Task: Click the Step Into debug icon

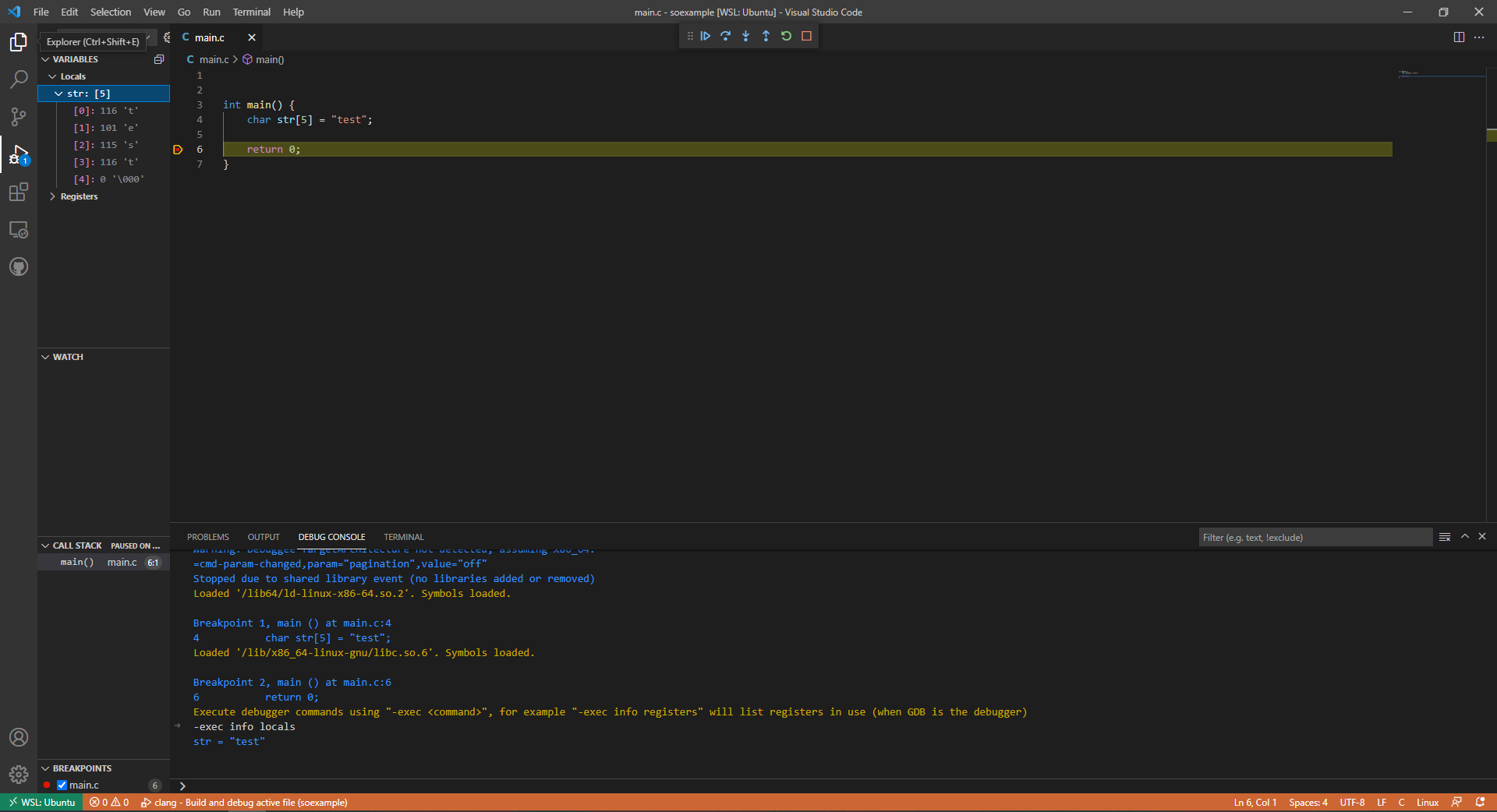Action: tap(746, 36)
